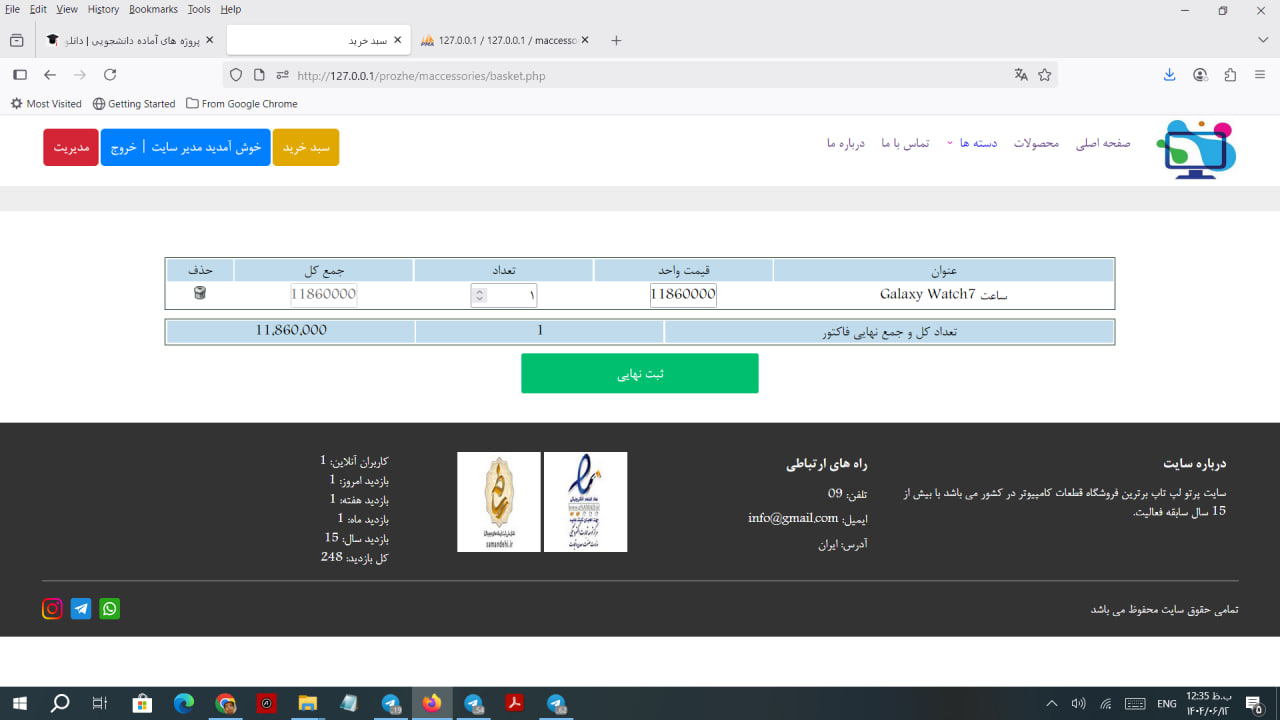The image size is (1280, 720).
Task: Open the History menu
Action: (103, 9)
